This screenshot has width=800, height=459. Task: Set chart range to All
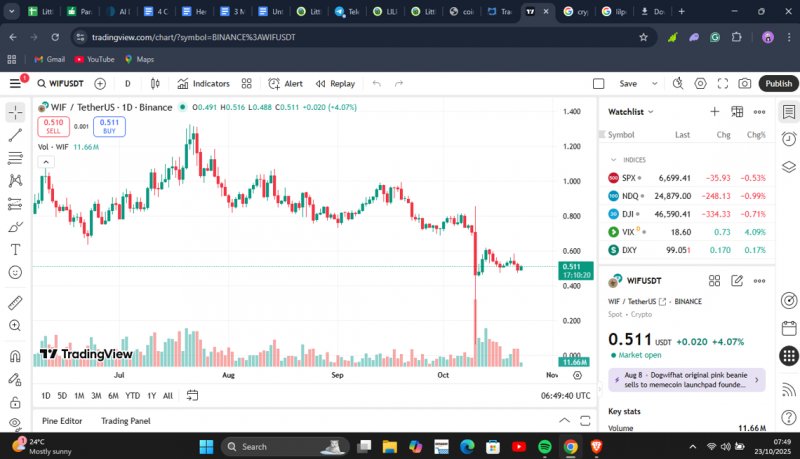click(x=168, y=396)
